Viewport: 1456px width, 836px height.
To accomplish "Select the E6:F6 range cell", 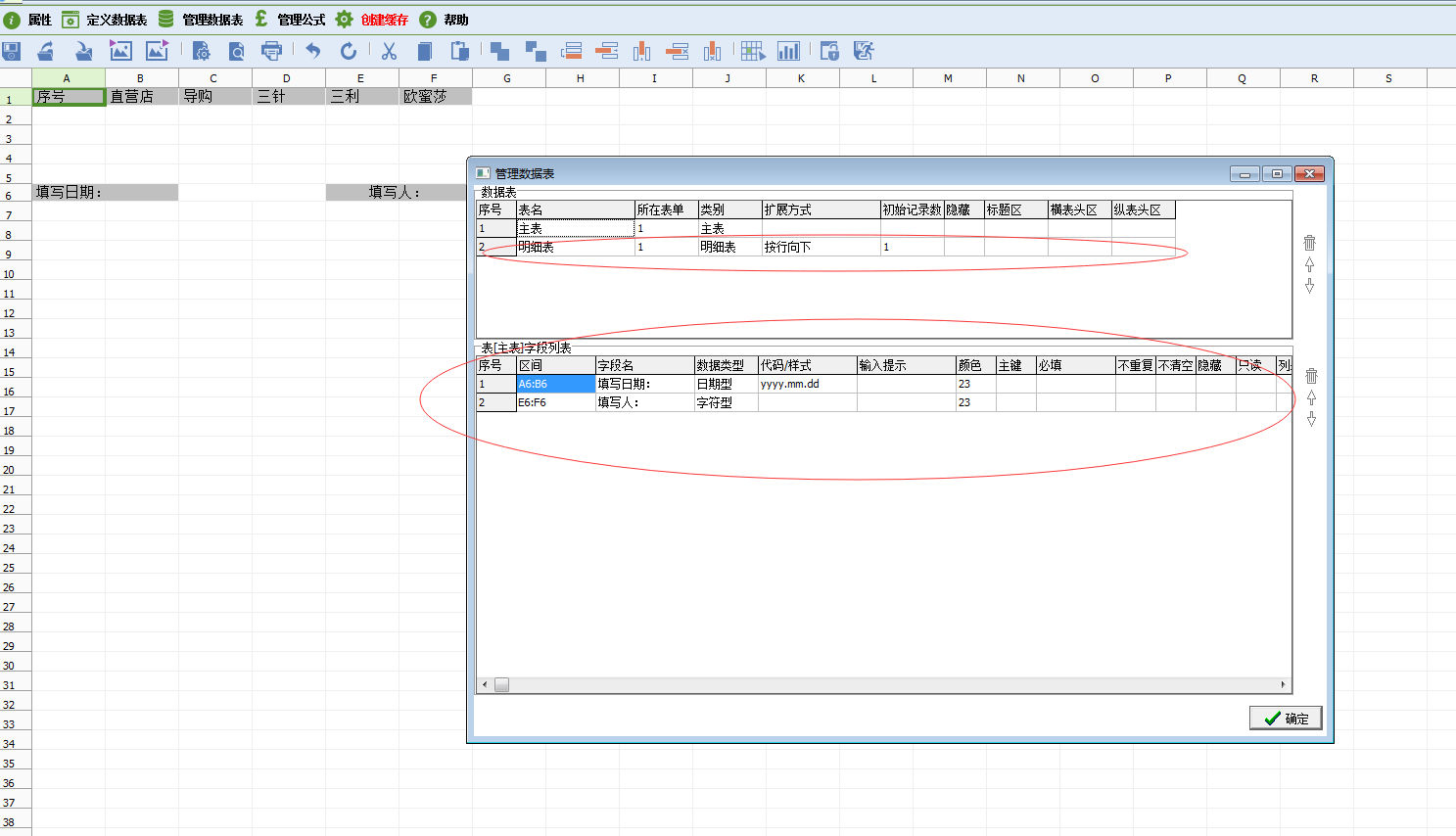I will coord(555,402).
